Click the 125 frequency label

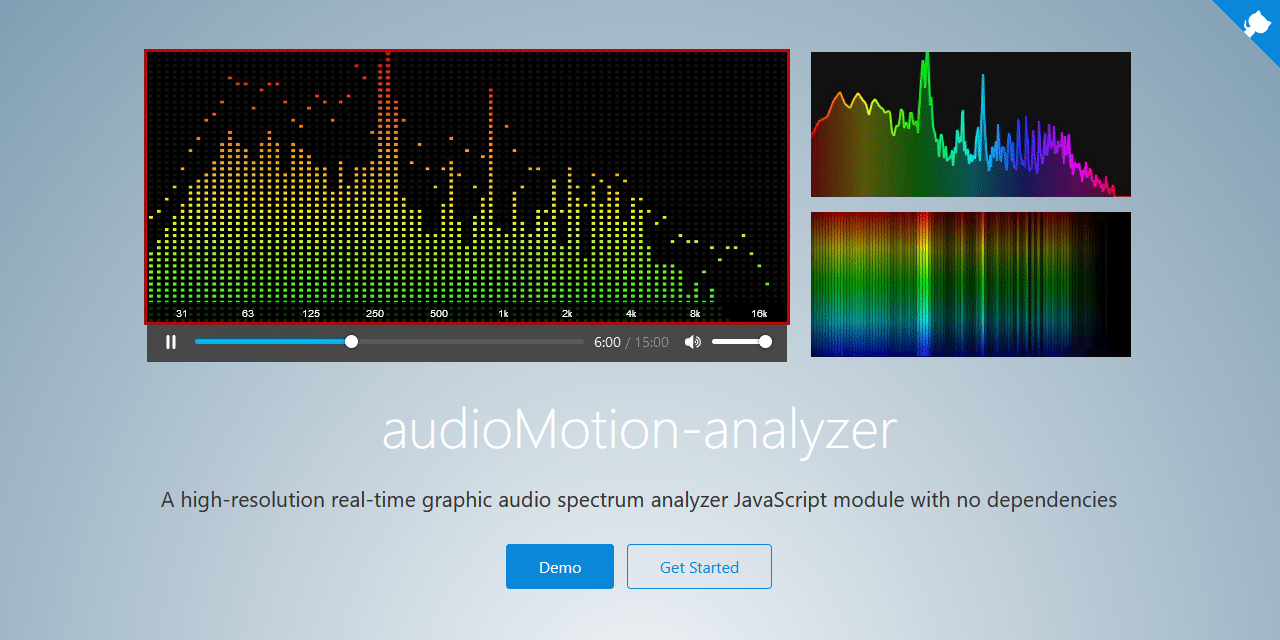point(311,314)
